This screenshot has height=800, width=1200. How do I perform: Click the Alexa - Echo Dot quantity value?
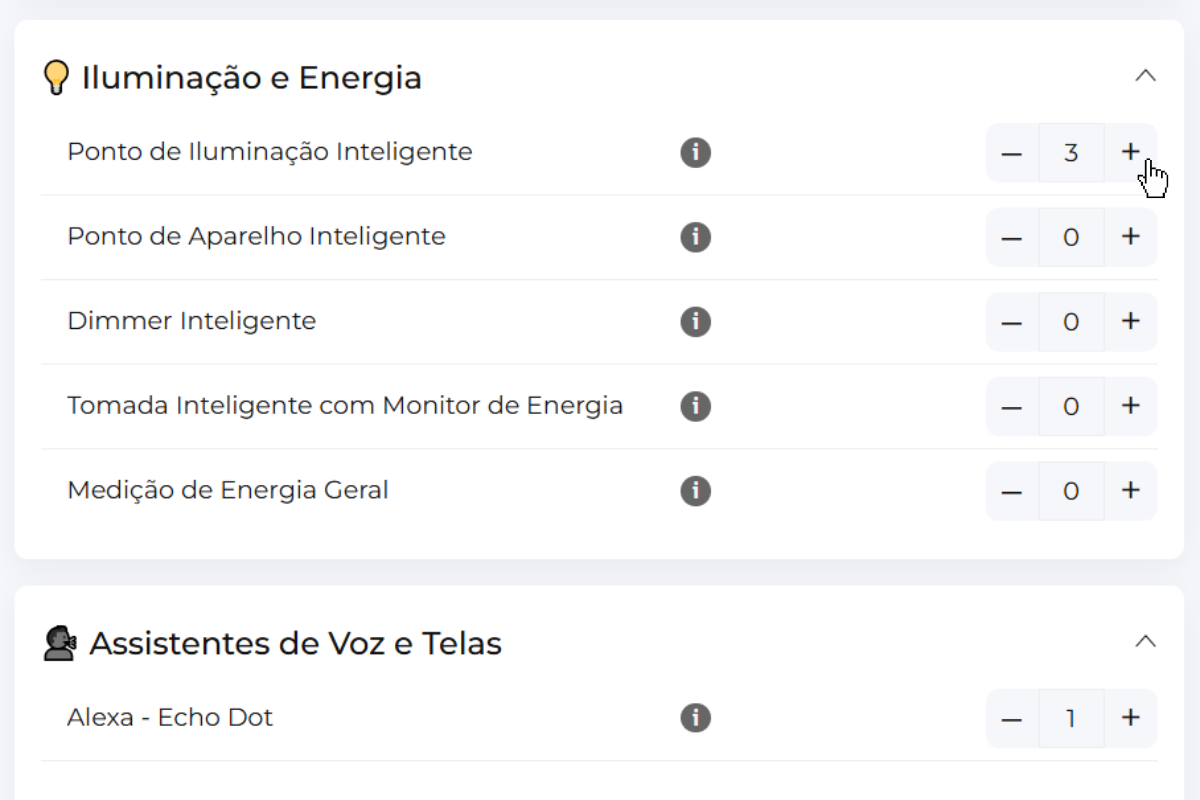click(1071, 718)
